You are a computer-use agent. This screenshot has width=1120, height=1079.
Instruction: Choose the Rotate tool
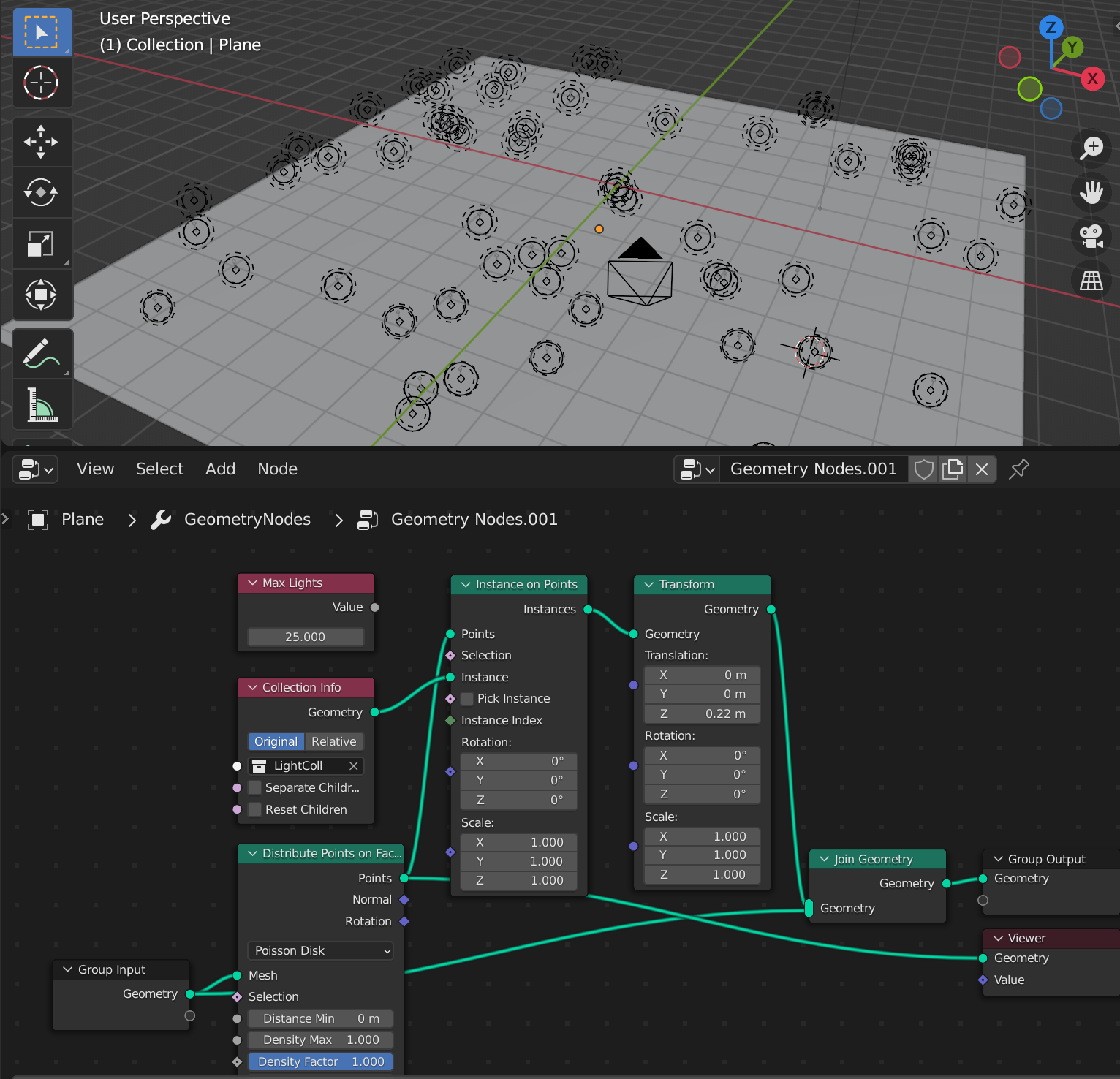[x=42, y=193]
